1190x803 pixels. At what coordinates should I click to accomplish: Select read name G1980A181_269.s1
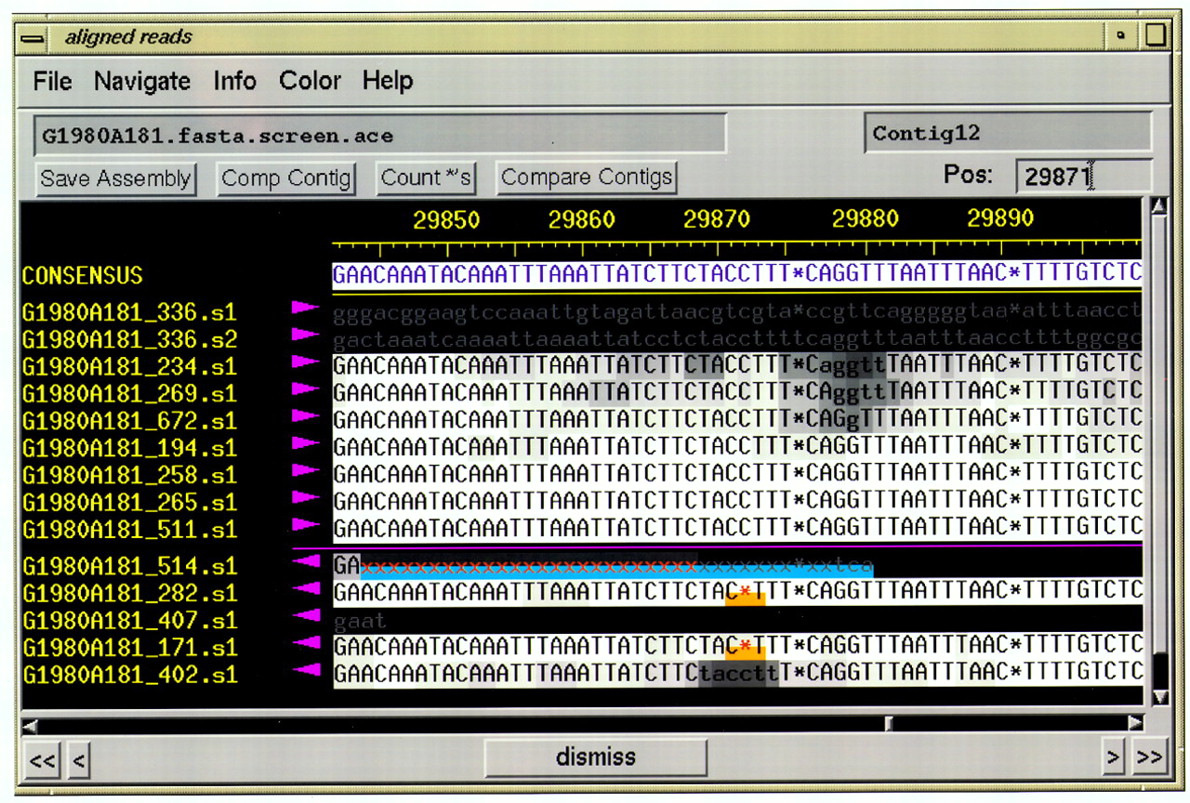[129, 394]
